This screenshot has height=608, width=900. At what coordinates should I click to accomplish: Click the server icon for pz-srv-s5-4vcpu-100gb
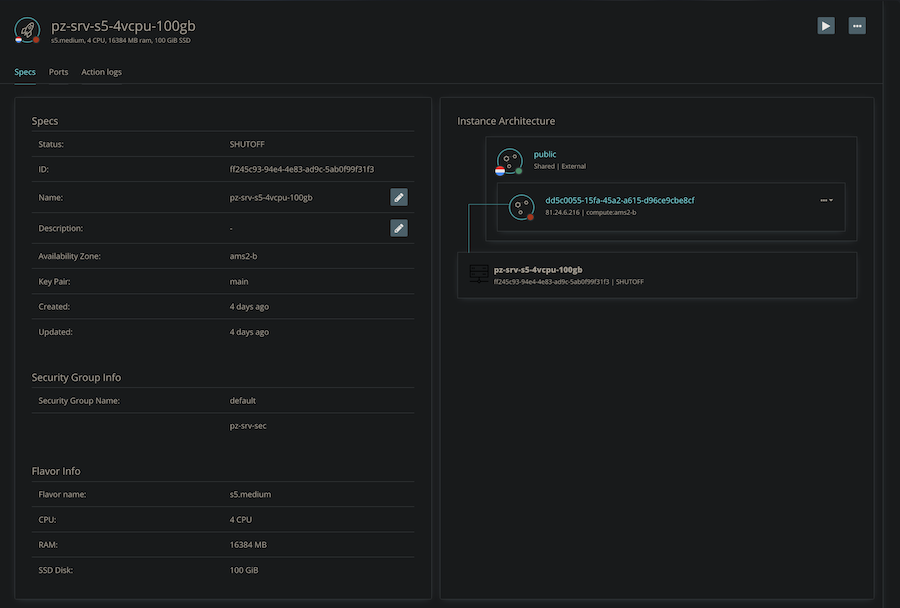(478, 272)
